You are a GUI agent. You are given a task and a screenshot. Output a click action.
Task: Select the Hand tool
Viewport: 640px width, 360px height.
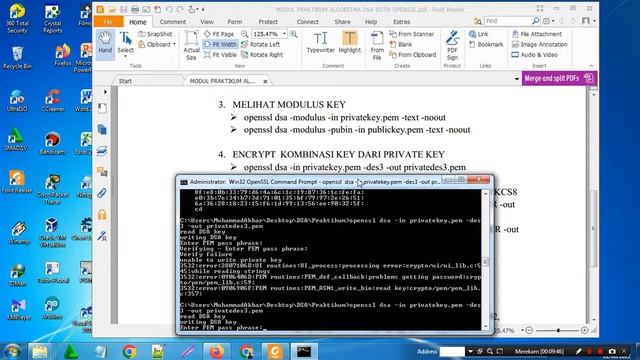point(105,44)
